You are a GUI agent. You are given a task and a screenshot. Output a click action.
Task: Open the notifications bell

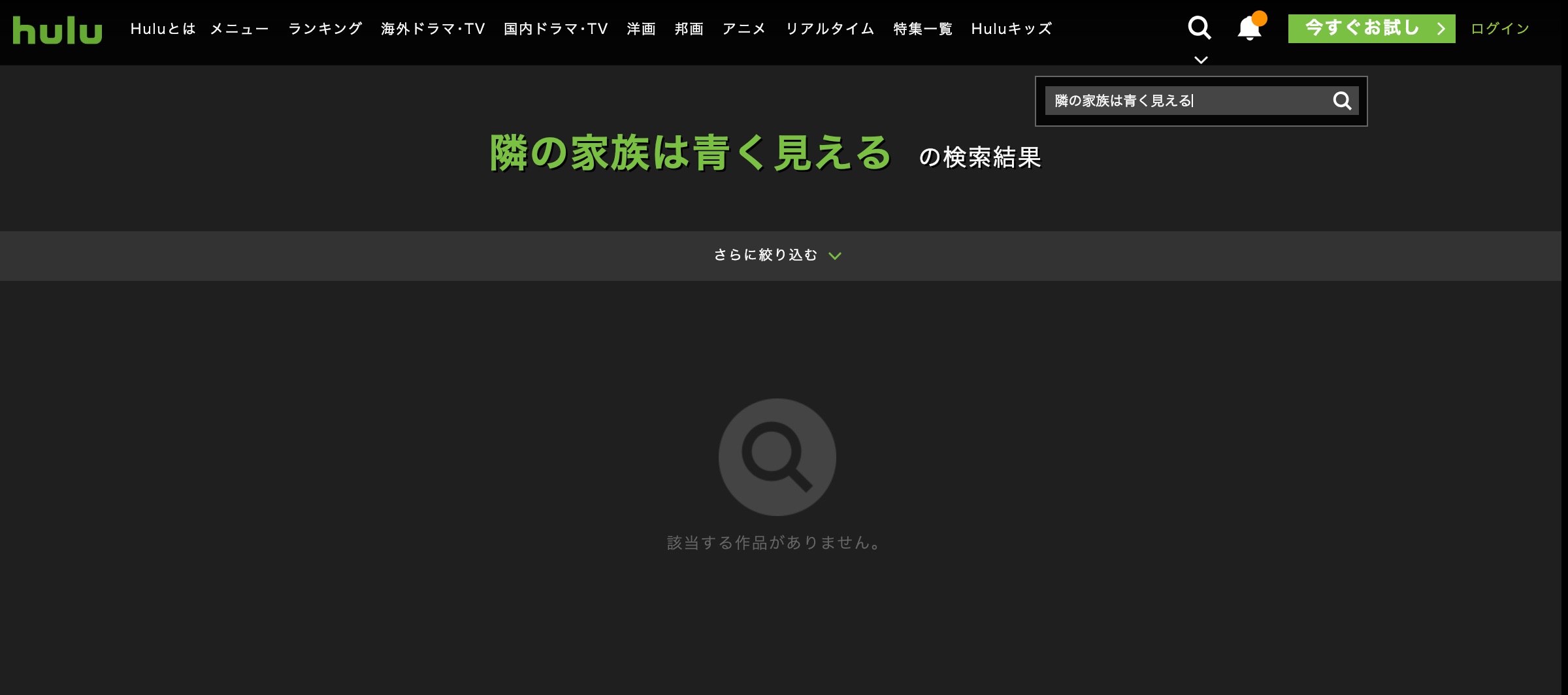coord(1249,29)
